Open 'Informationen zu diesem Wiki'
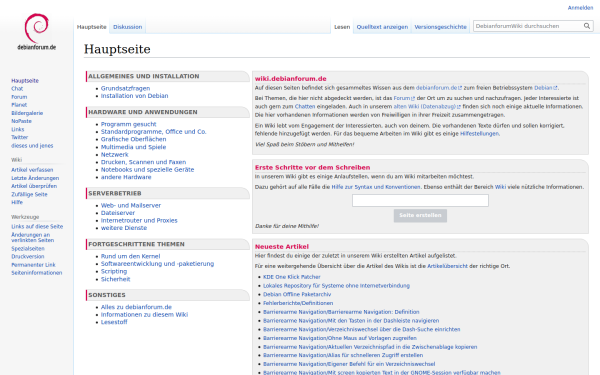 pos(144,315)
